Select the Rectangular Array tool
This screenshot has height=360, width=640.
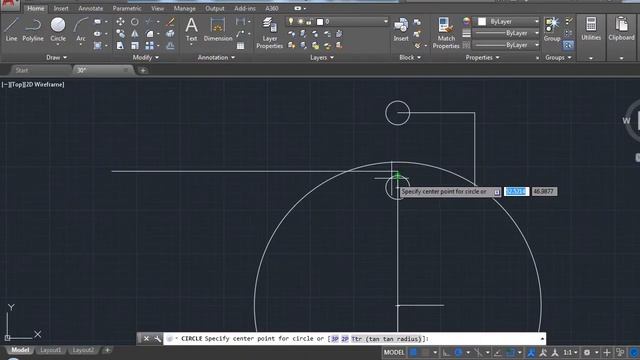click(x=149, y=45)
